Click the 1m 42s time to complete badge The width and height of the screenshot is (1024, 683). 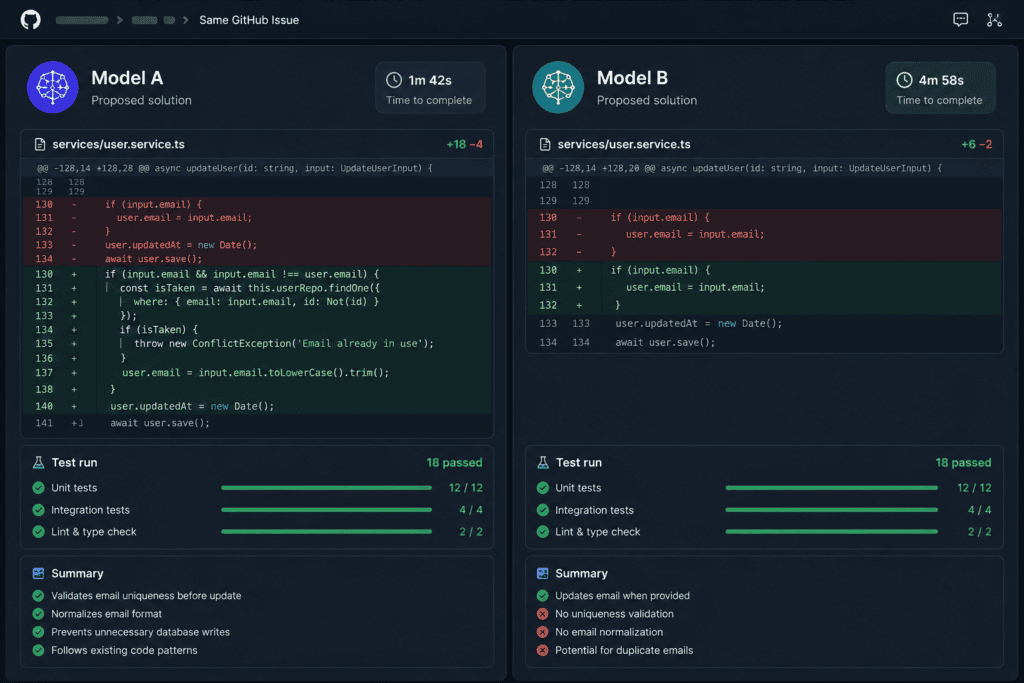[430, 88]
